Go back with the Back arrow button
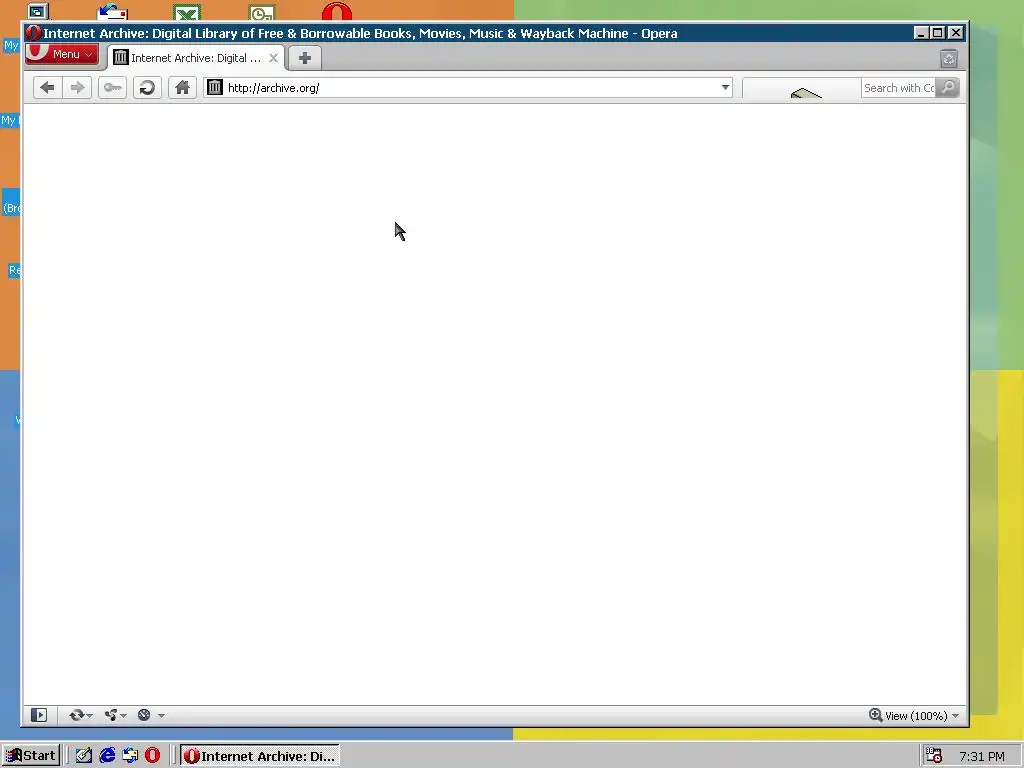The height and width of the screenshot is (768, 1024). [47, 88]
